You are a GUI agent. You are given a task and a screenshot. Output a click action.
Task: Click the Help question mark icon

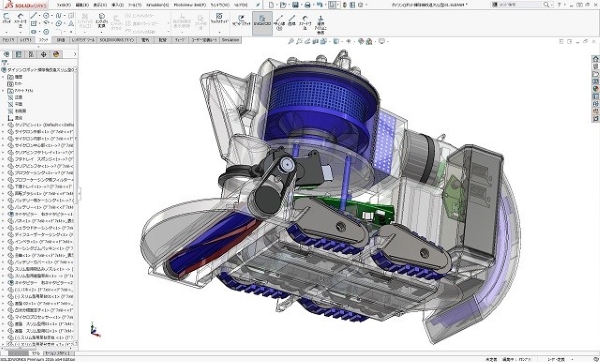pyautogui.click(x=559, y=5)
